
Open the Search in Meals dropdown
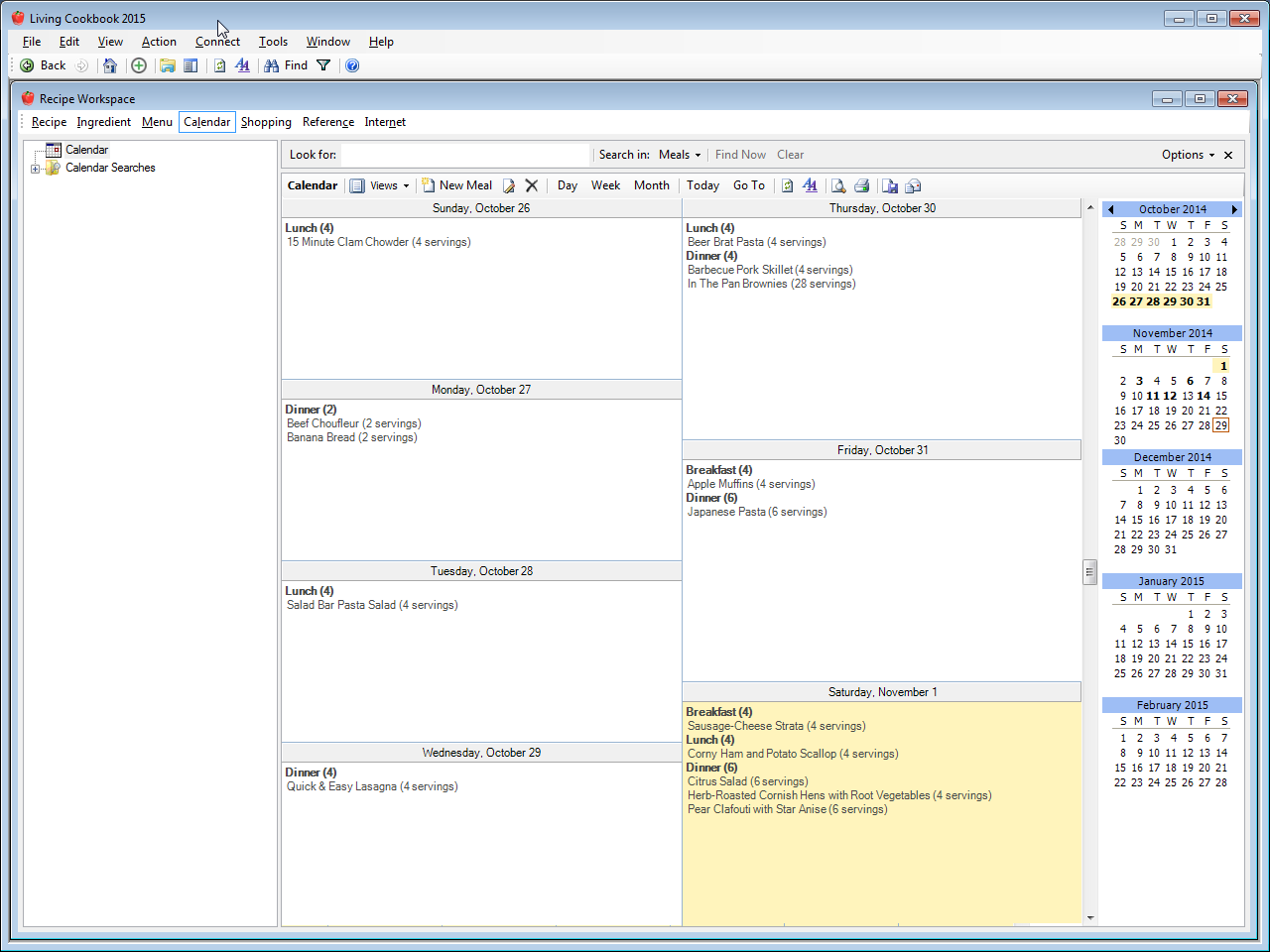pos(680,155)
